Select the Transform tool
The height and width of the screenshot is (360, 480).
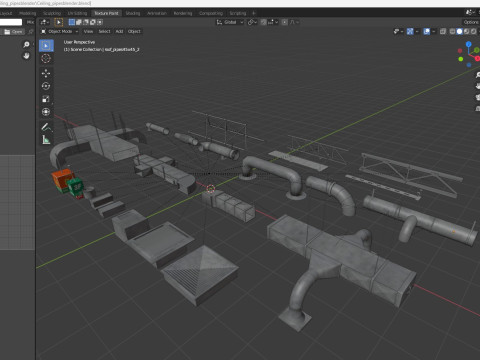click(x=46, y=112)
